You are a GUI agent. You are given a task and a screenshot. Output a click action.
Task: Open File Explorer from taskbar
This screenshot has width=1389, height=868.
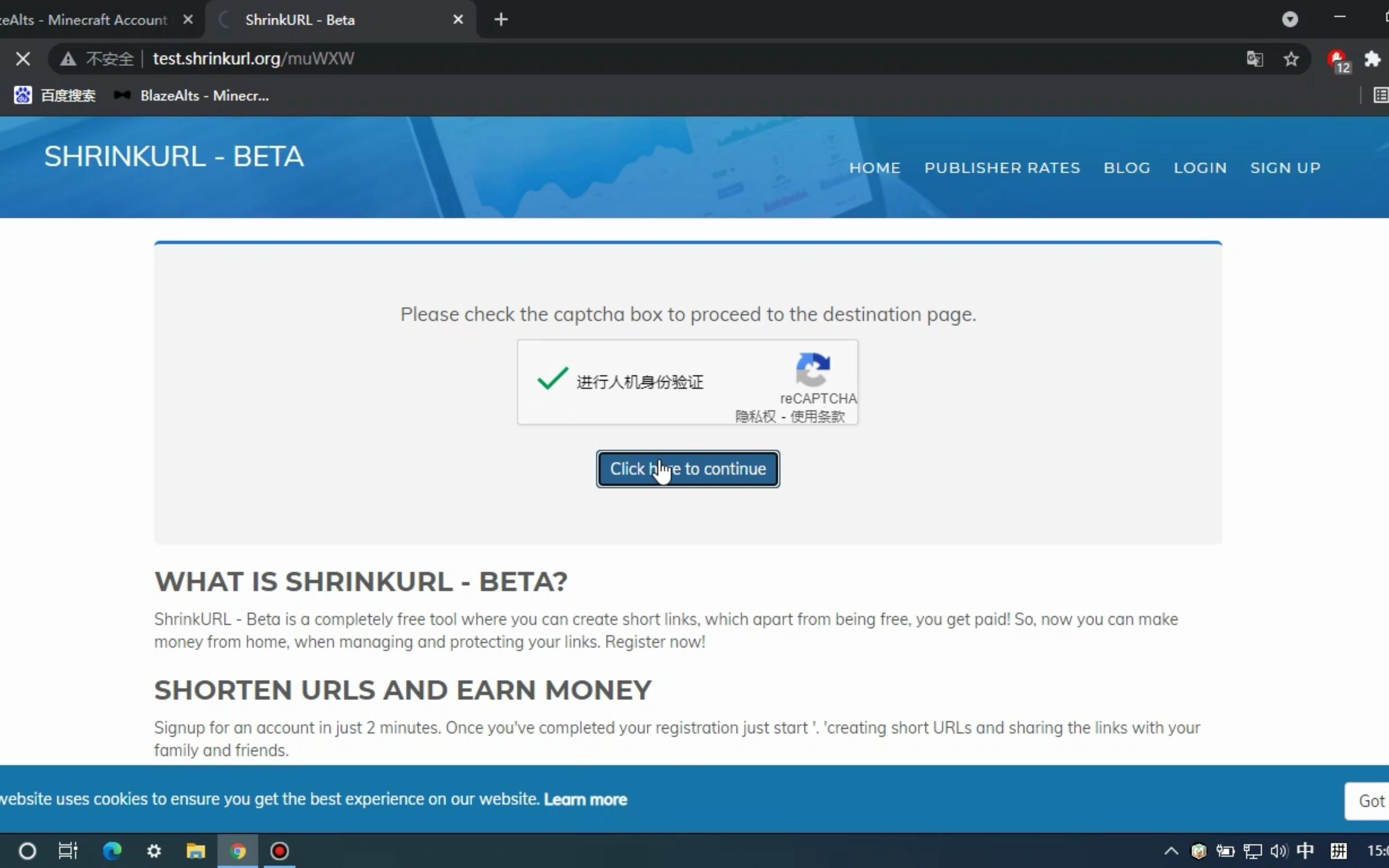point(196,851)
